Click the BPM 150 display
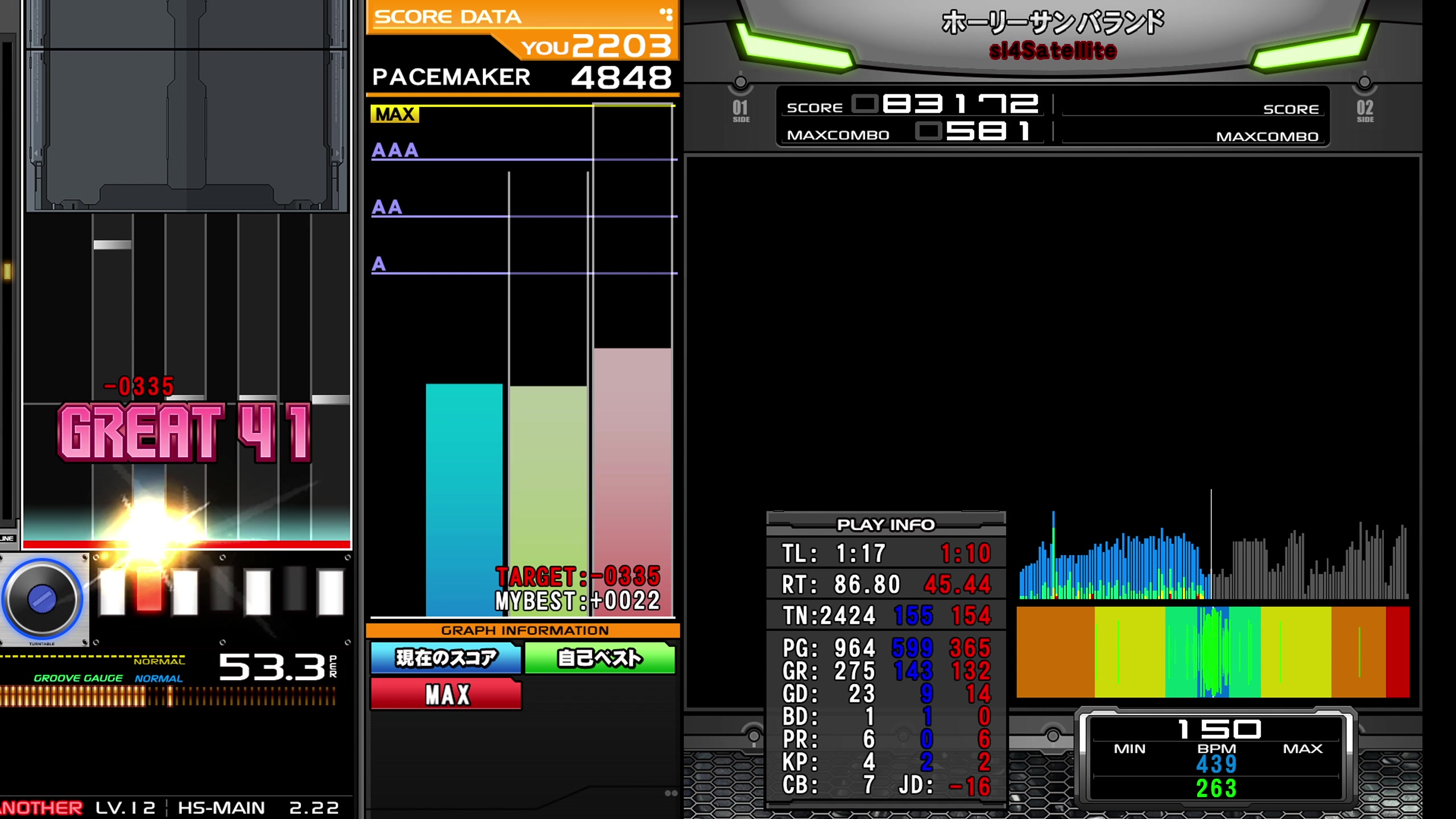Image resolution: width=1456 pixels, height=819 pixels. click(1219, 729)
